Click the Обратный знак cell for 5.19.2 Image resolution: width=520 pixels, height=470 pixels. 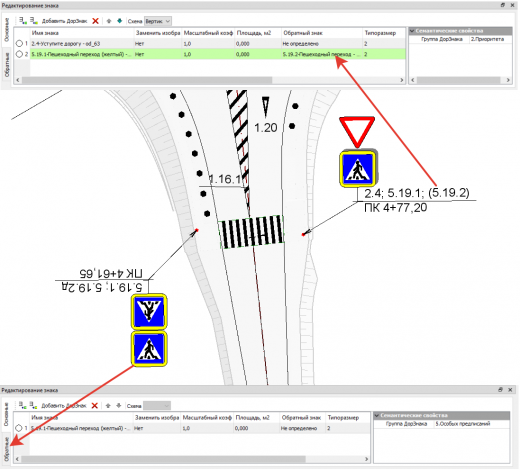pyautogui.click(x=321, y=54)
